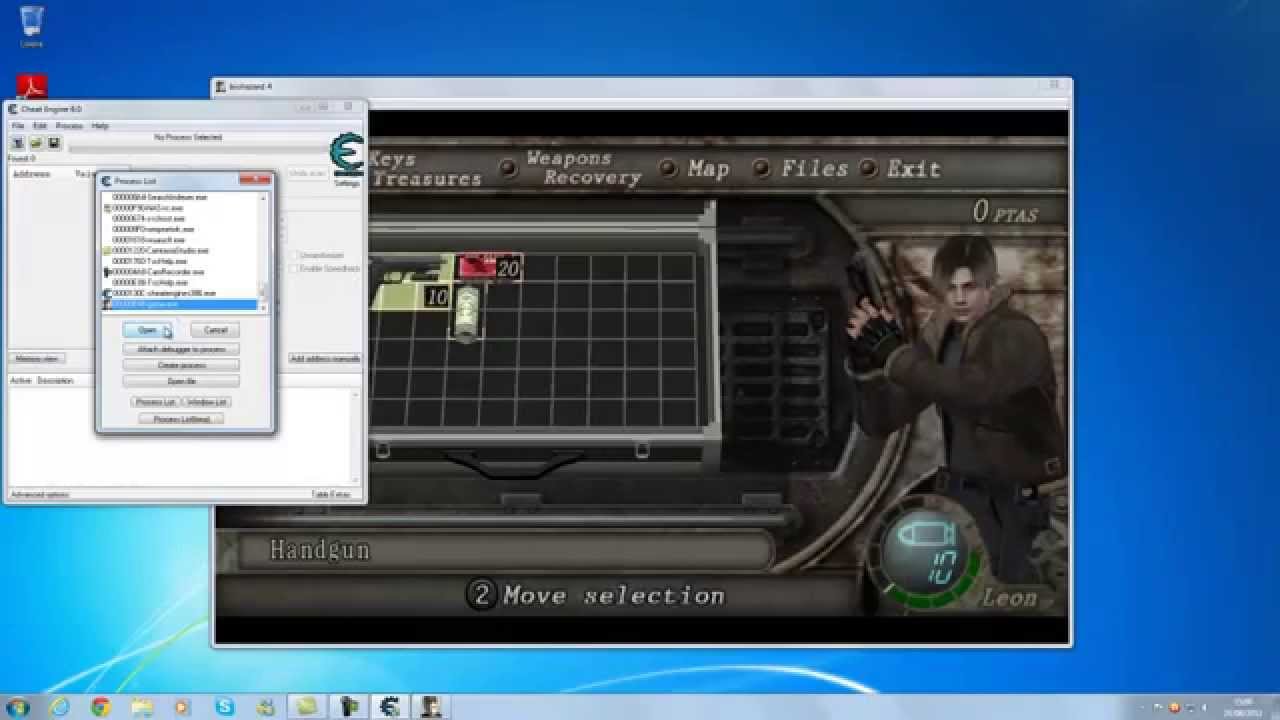1280x720 pixels.
Task: Launch Internet Explorer from taskbar
Action: tap(60, 707)
